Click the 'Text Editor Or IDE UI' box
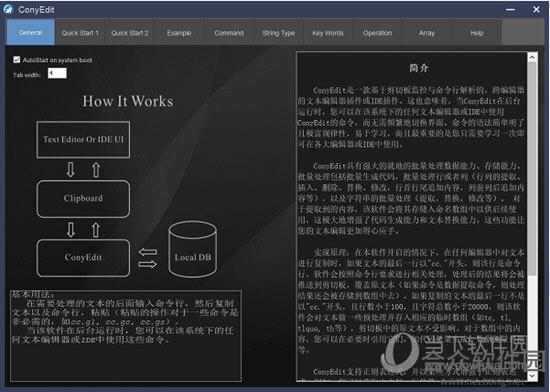The width and height of the screenshot is (550, 392). (x=83, y=139)
